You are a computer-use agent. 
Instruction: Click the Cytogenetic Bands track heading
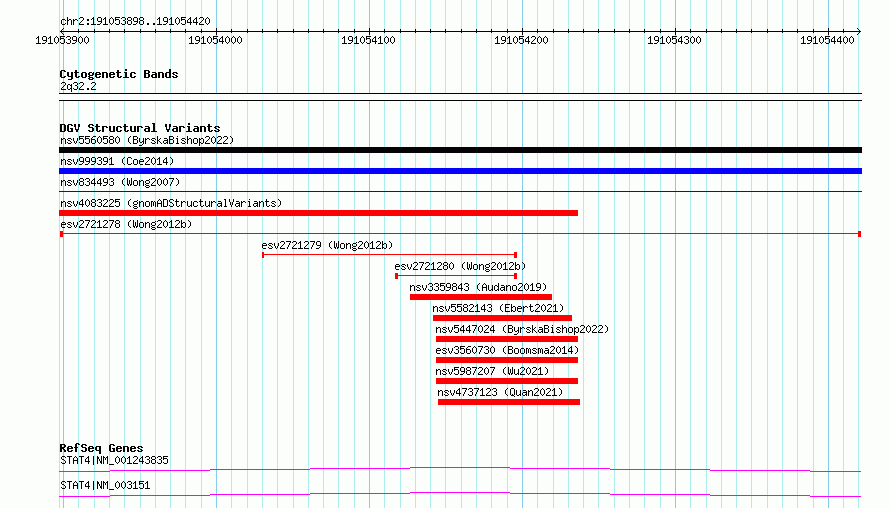pyautogui.click(x=119, y=74)
